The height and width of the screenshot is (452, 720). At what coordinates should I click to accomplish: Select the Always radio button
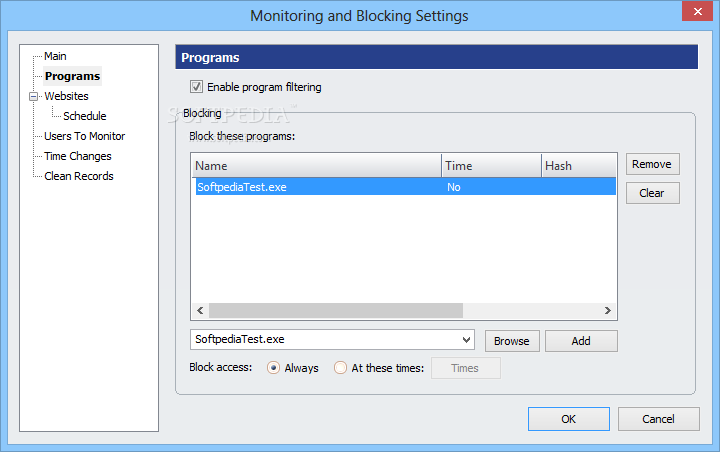pyautogui.click(x=273, y=368)
